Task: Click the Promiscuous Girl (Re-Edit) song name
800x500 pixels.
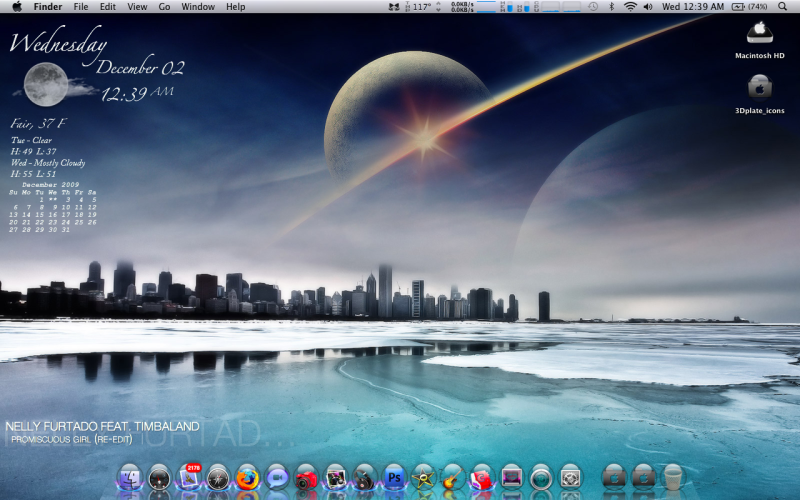Action: [x=72, y=439]
